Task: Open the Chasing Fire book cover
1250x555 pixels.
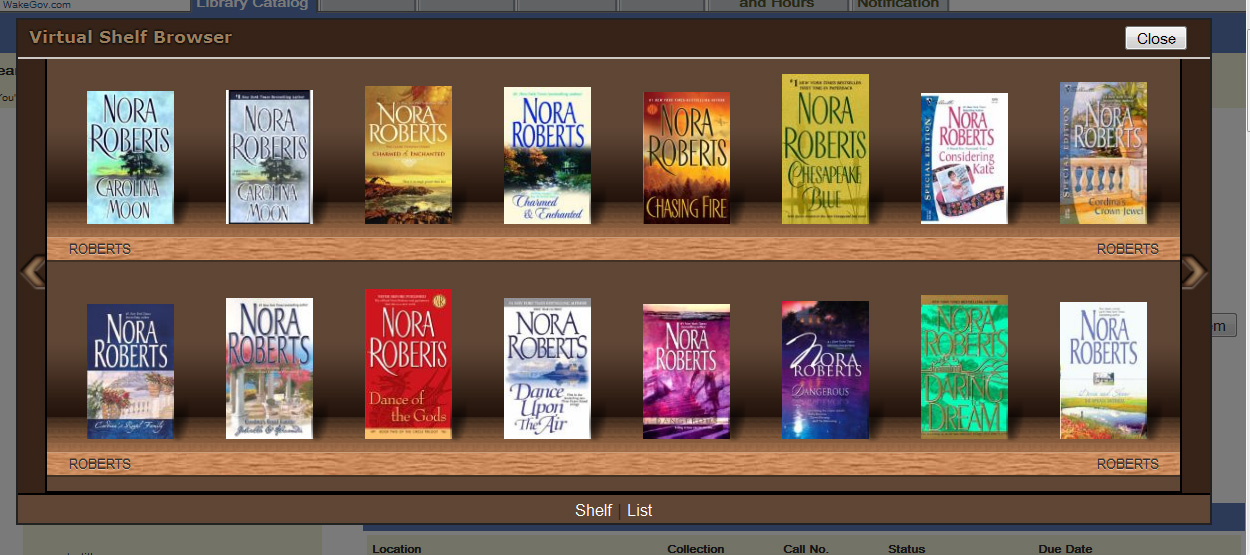Action: [686, 157]
